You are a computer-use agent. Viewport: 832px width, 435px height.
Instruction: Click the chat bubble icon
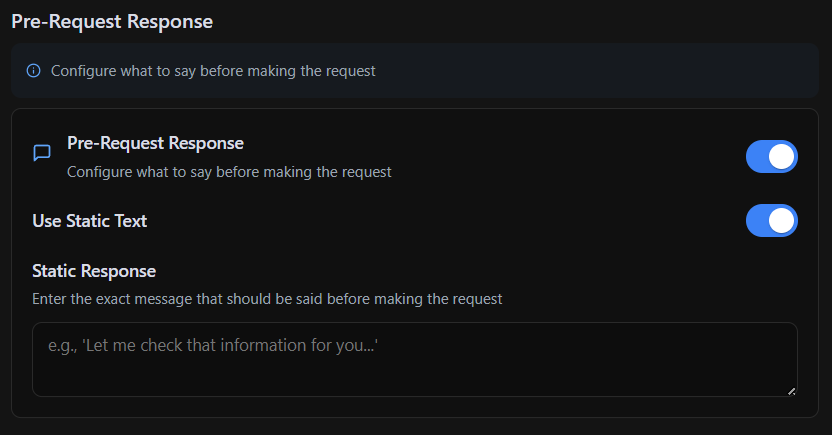point(42,153)
